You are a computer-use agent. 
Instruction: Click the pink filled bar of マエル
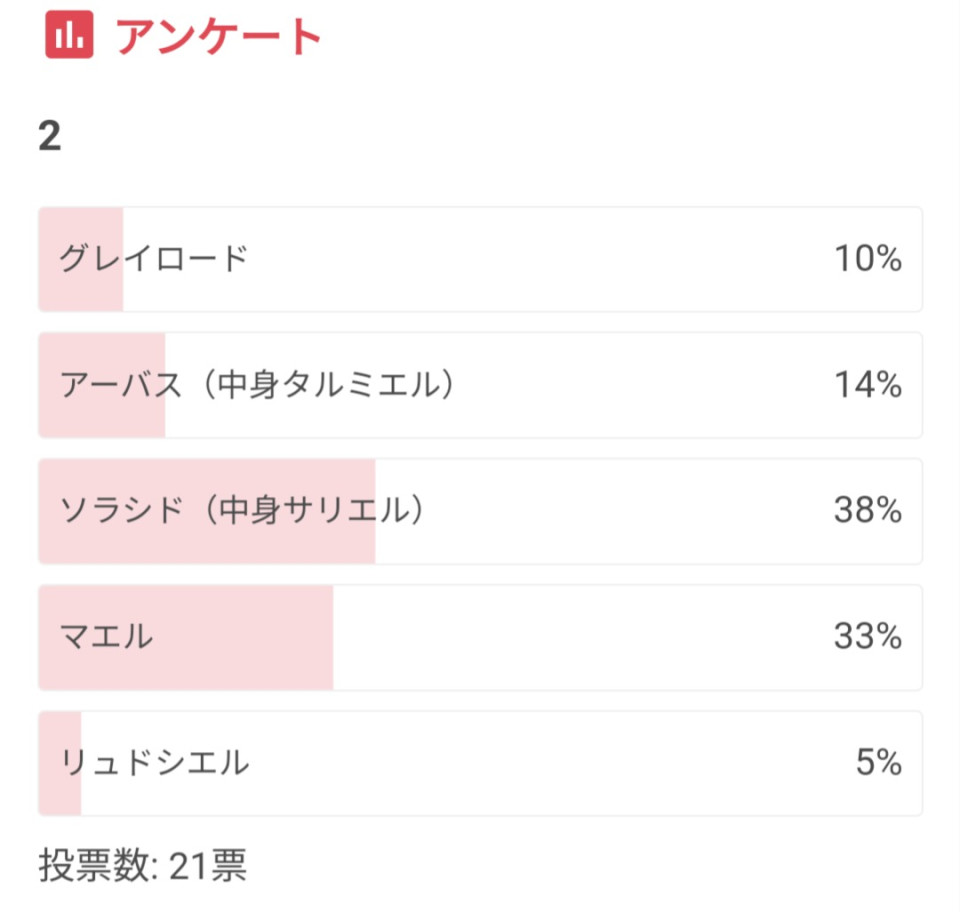point(186,638)
